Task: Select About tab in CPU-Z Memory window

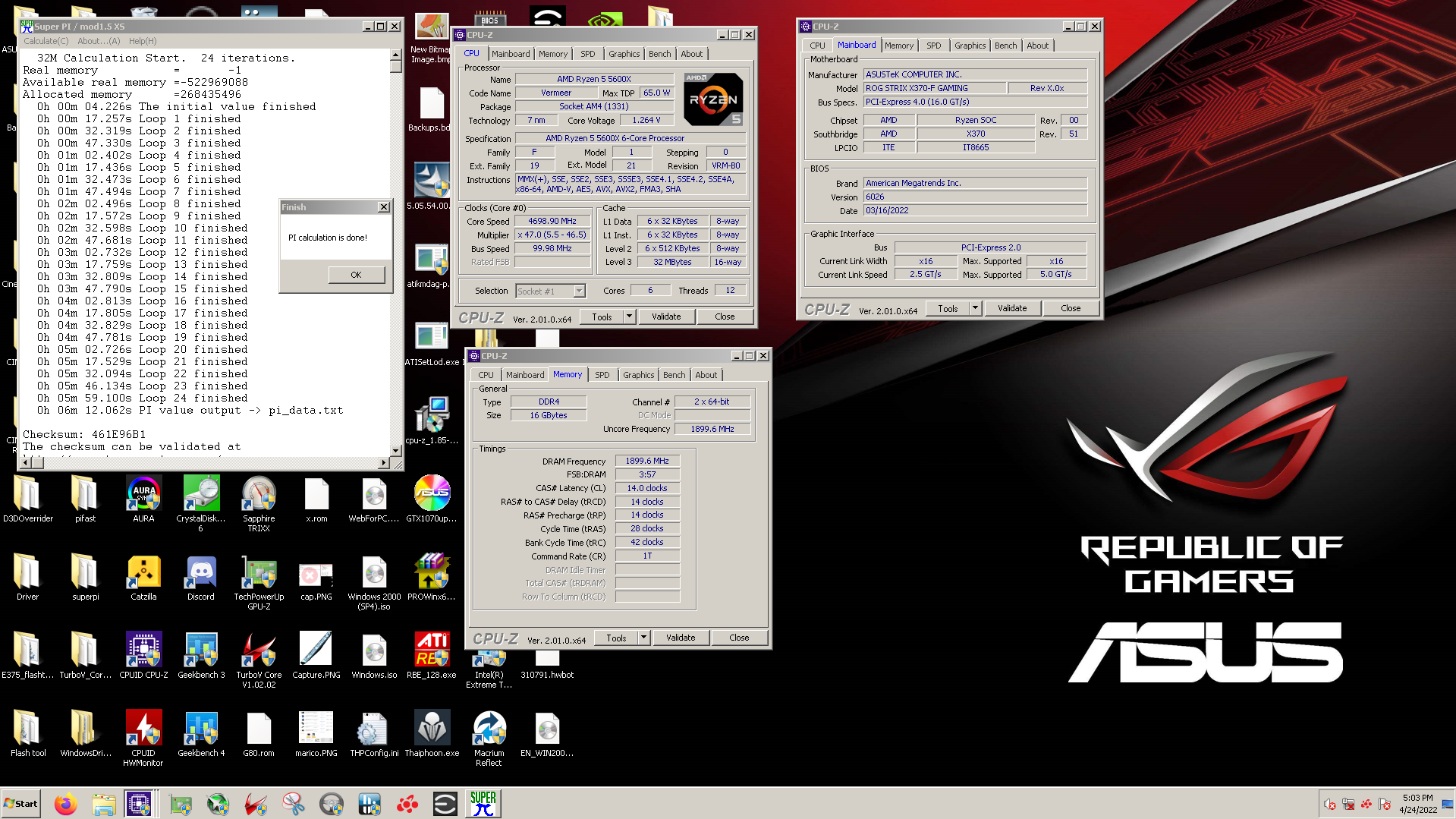Action: coord(706,375)
